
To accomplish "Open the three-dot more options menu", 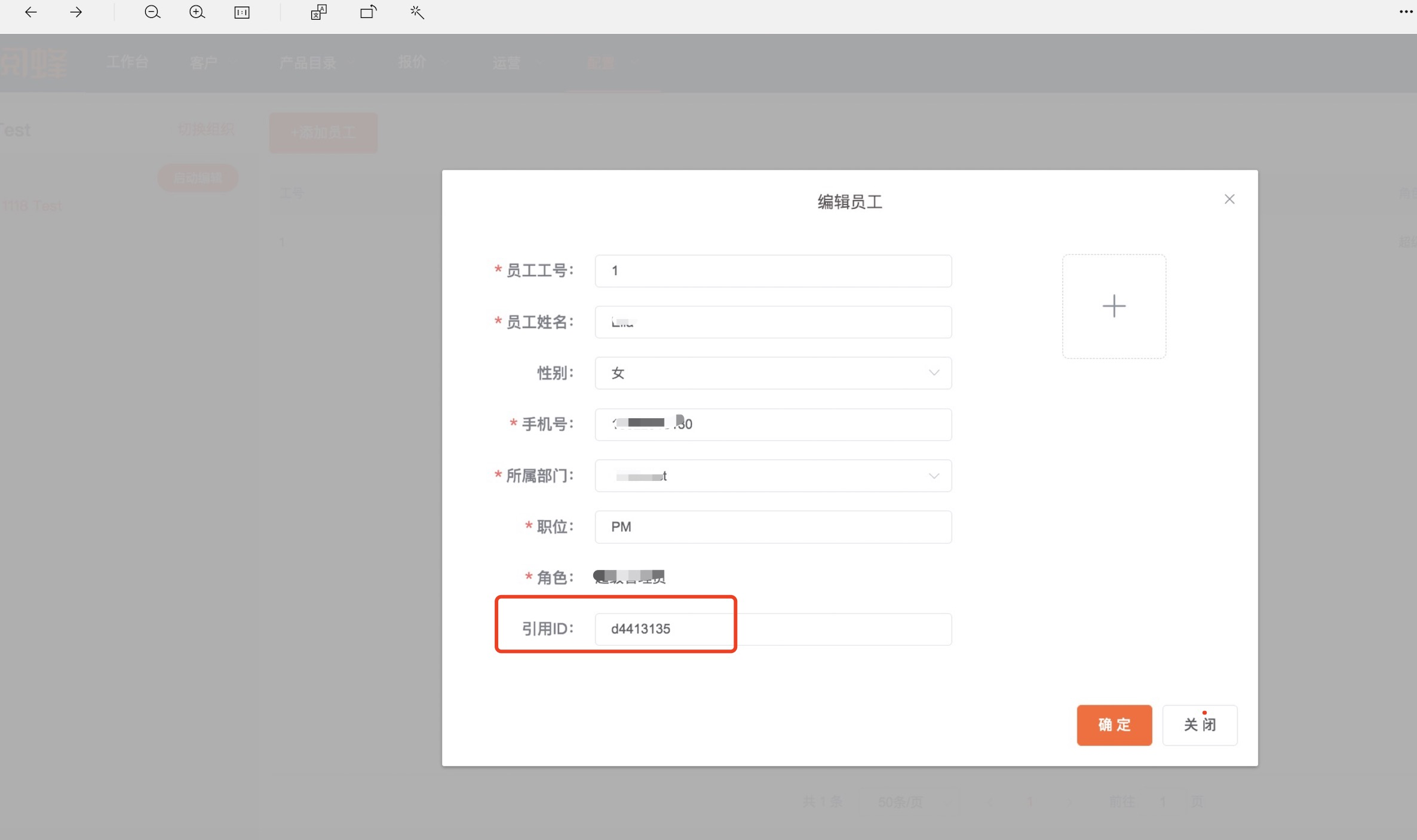I will click(x=1405, y=12).
